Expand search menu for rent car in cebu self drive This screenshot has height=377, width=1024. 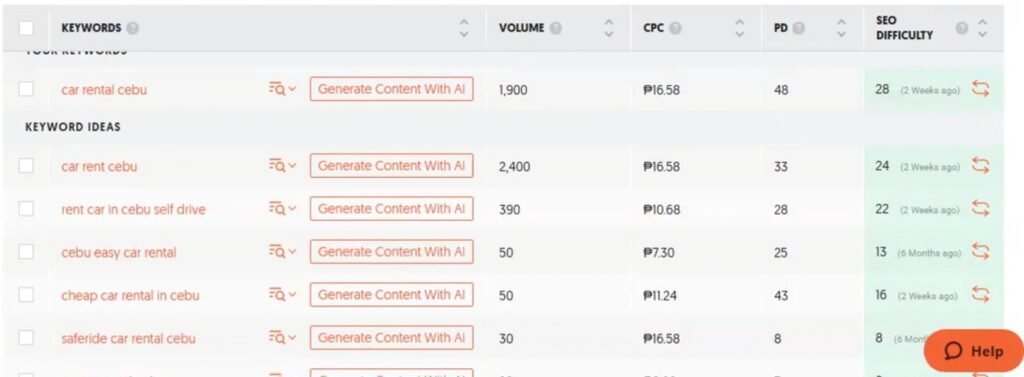click(282, 208)
